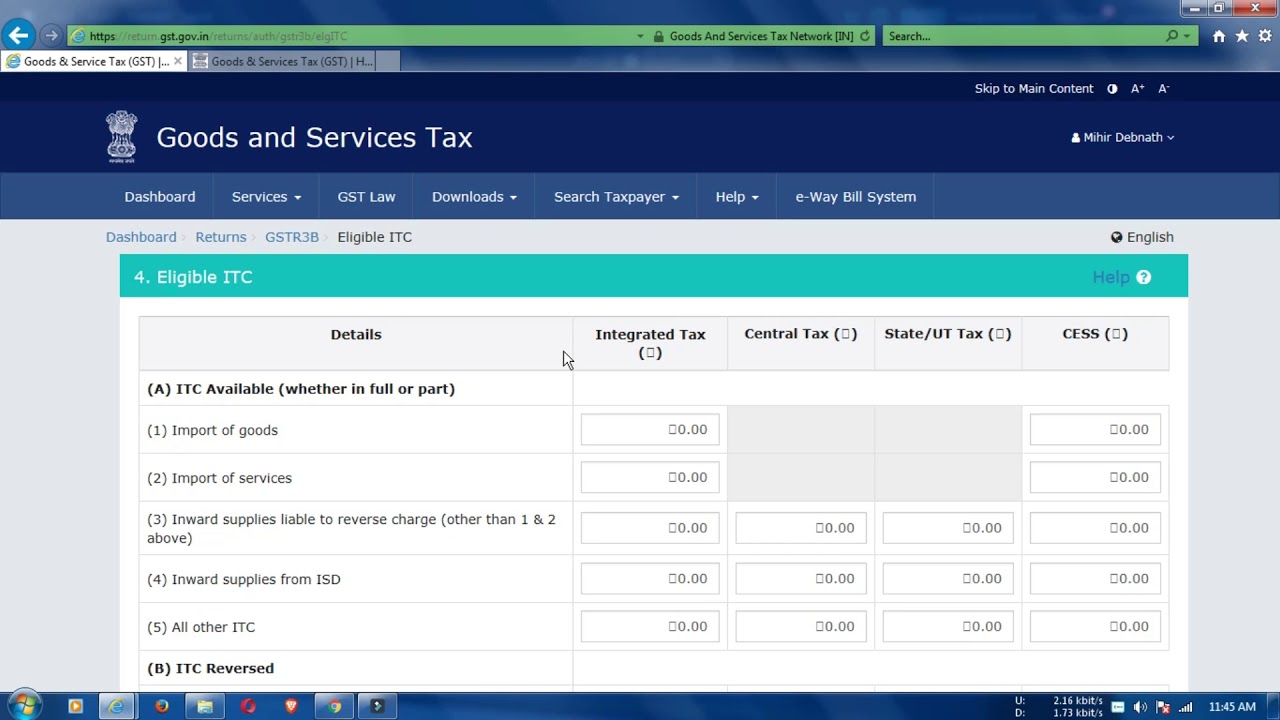Click the browser Back arrow button
This screenshot has height=720, width=1280.
18,36
